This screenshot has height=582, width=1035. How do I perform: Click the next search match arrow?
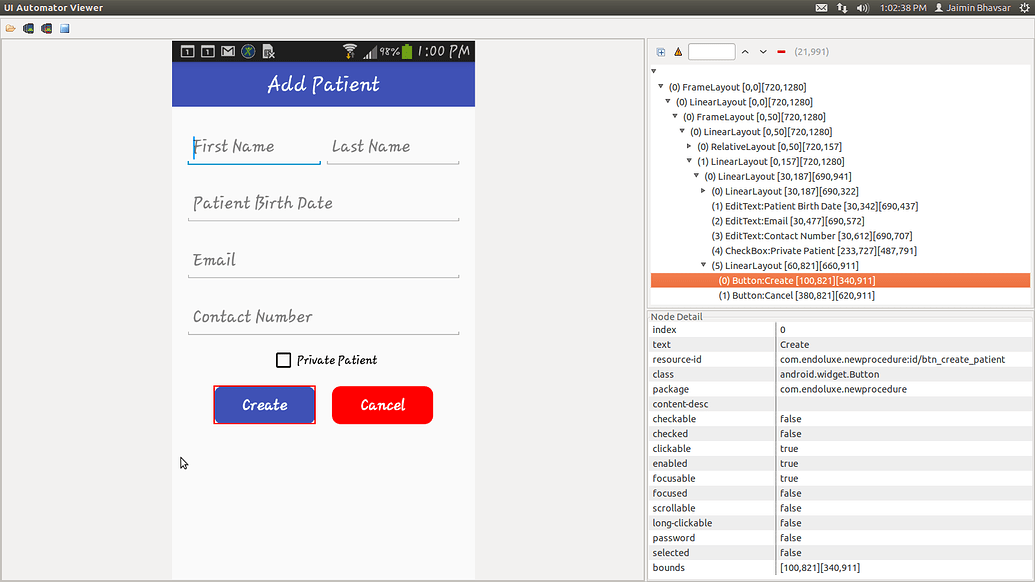tap(761, 51)
